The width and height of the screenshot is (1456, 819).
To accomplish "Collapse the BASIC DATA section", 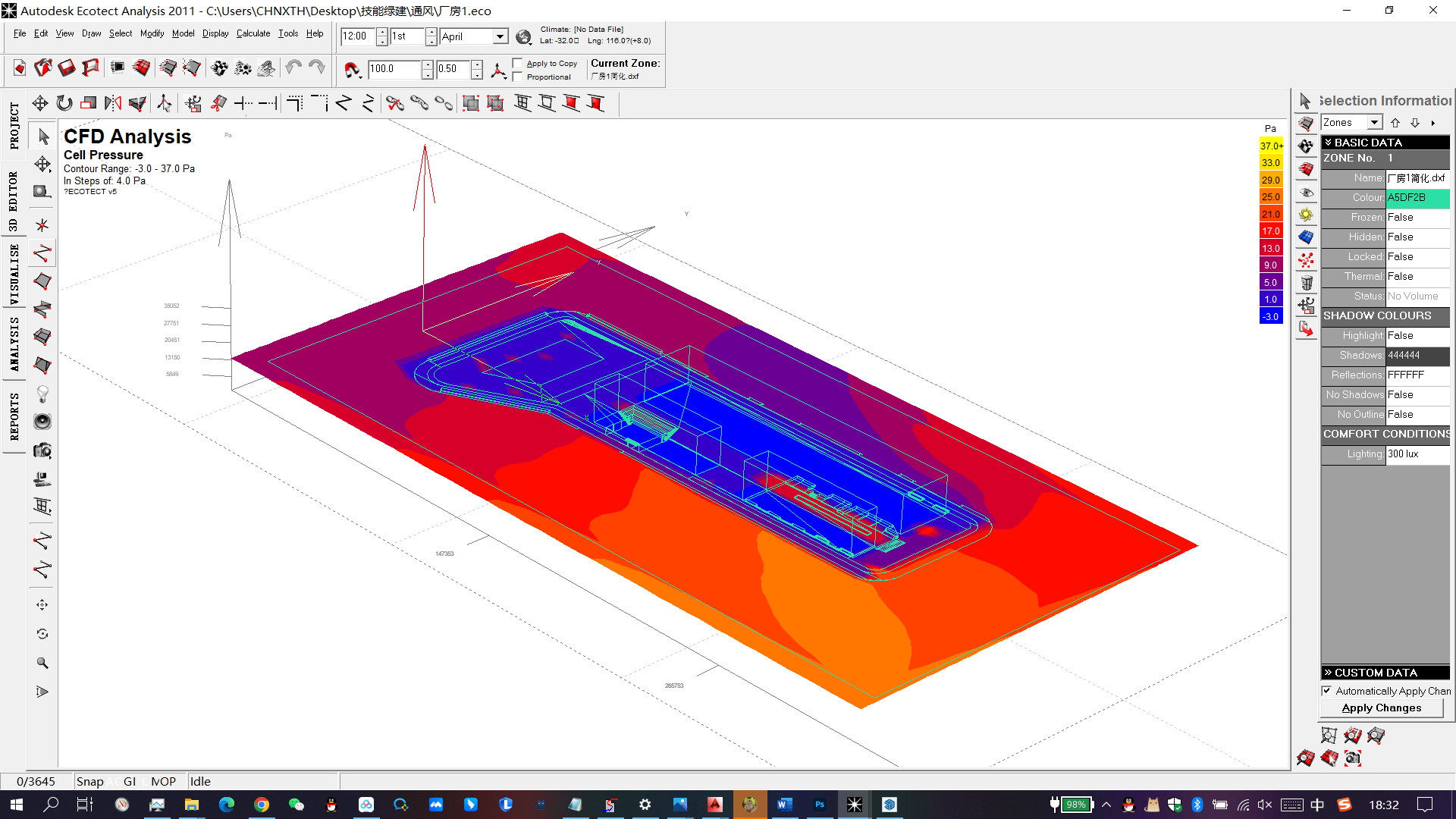I will 1329,143.
